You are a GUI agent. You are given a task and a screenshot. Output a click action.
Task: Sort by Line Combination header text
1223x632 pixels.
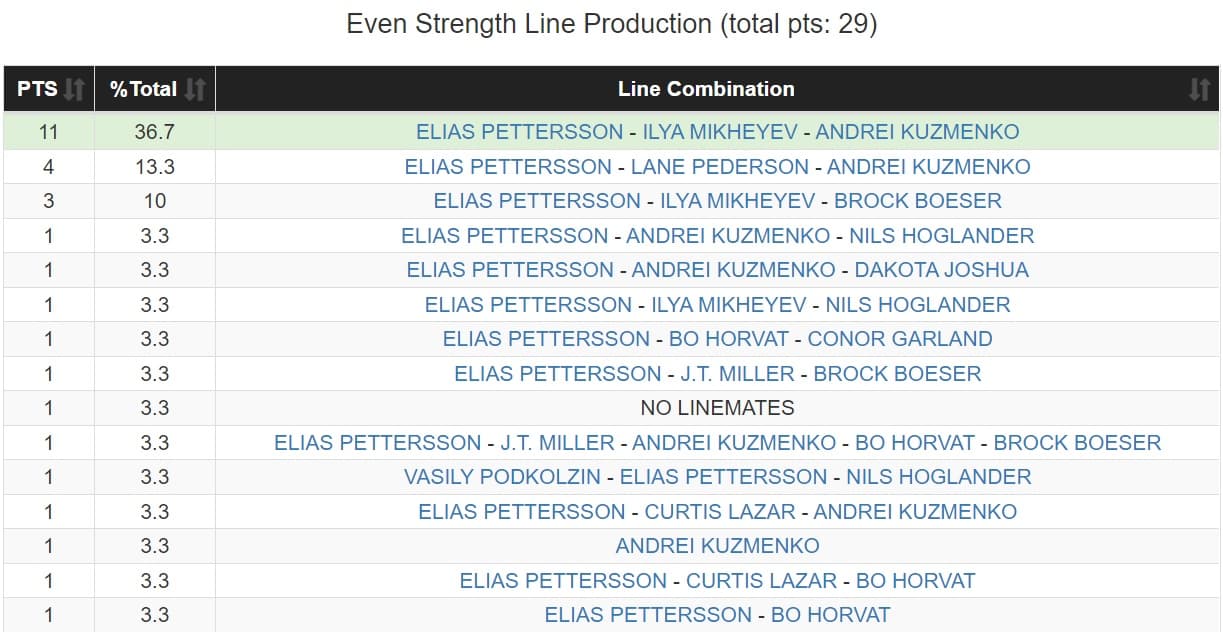point(706,89)
